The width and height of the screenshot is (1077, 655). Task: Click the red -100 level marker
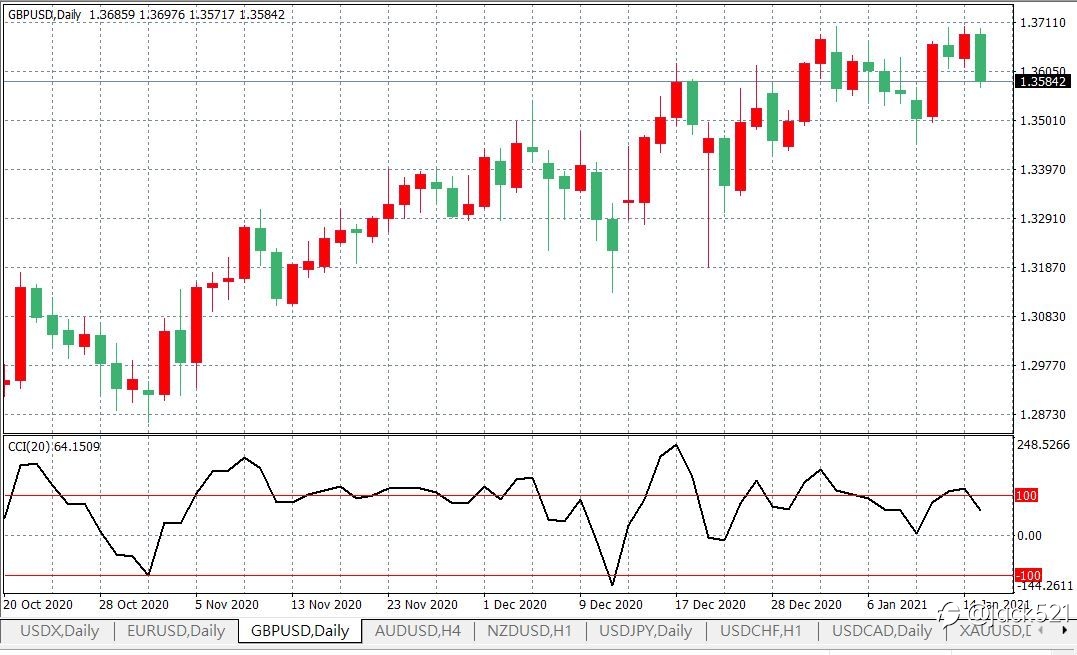[1028, 575]
